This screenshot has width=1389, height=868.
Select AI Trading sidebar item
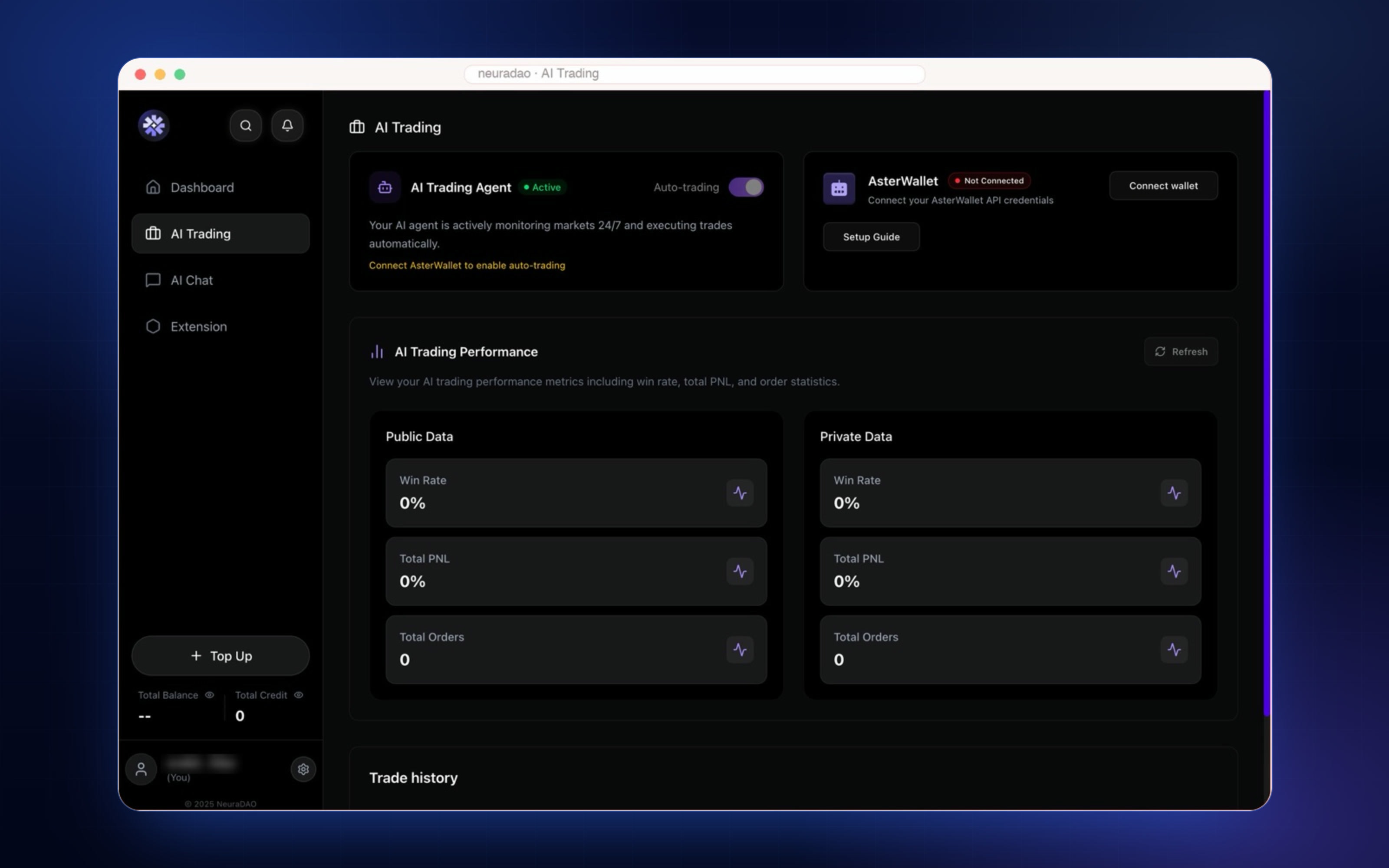(221, 233)
